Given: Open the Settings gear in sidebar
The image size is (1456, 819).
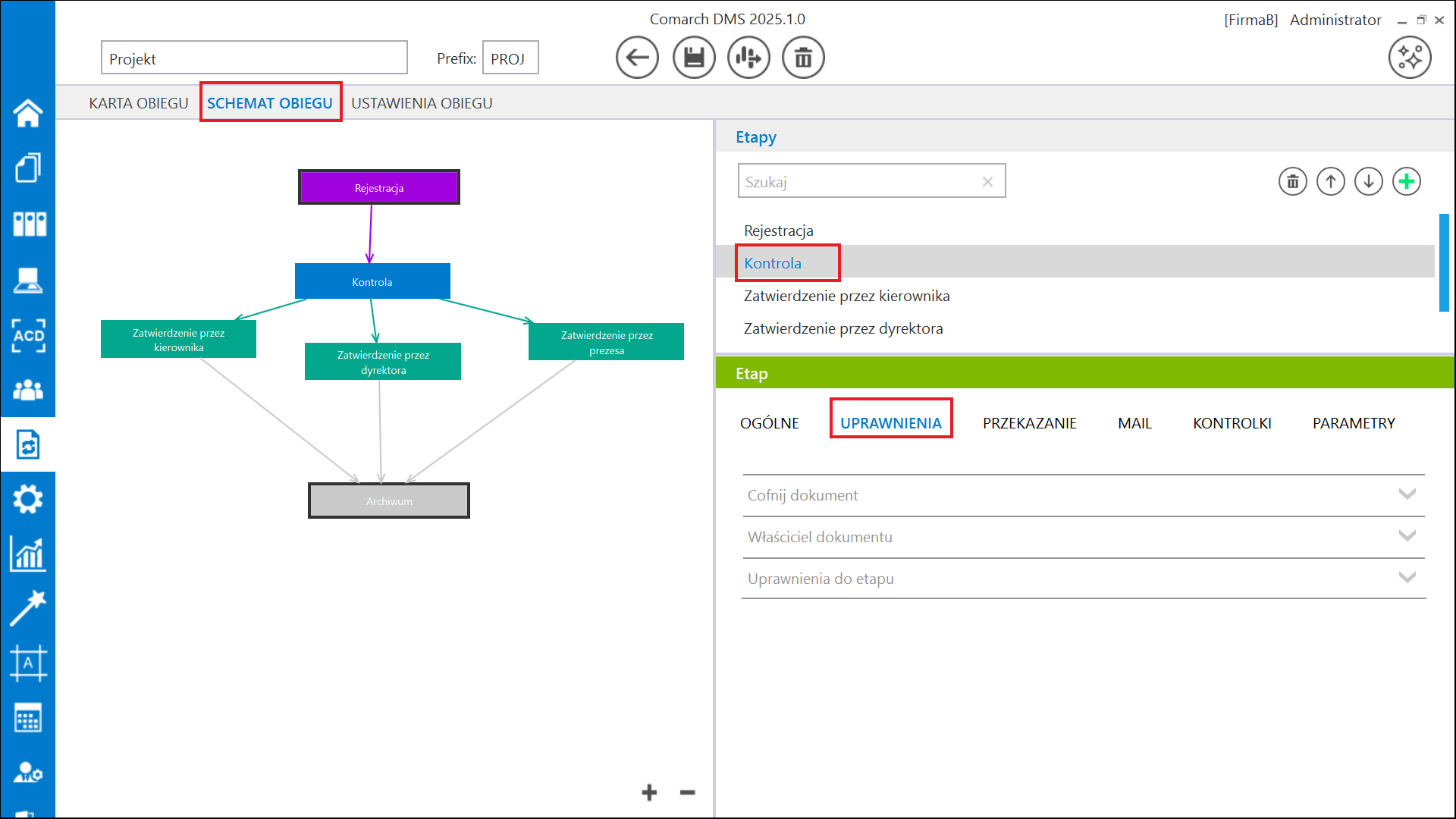Looking at the screenshot, I should point(28,499).
